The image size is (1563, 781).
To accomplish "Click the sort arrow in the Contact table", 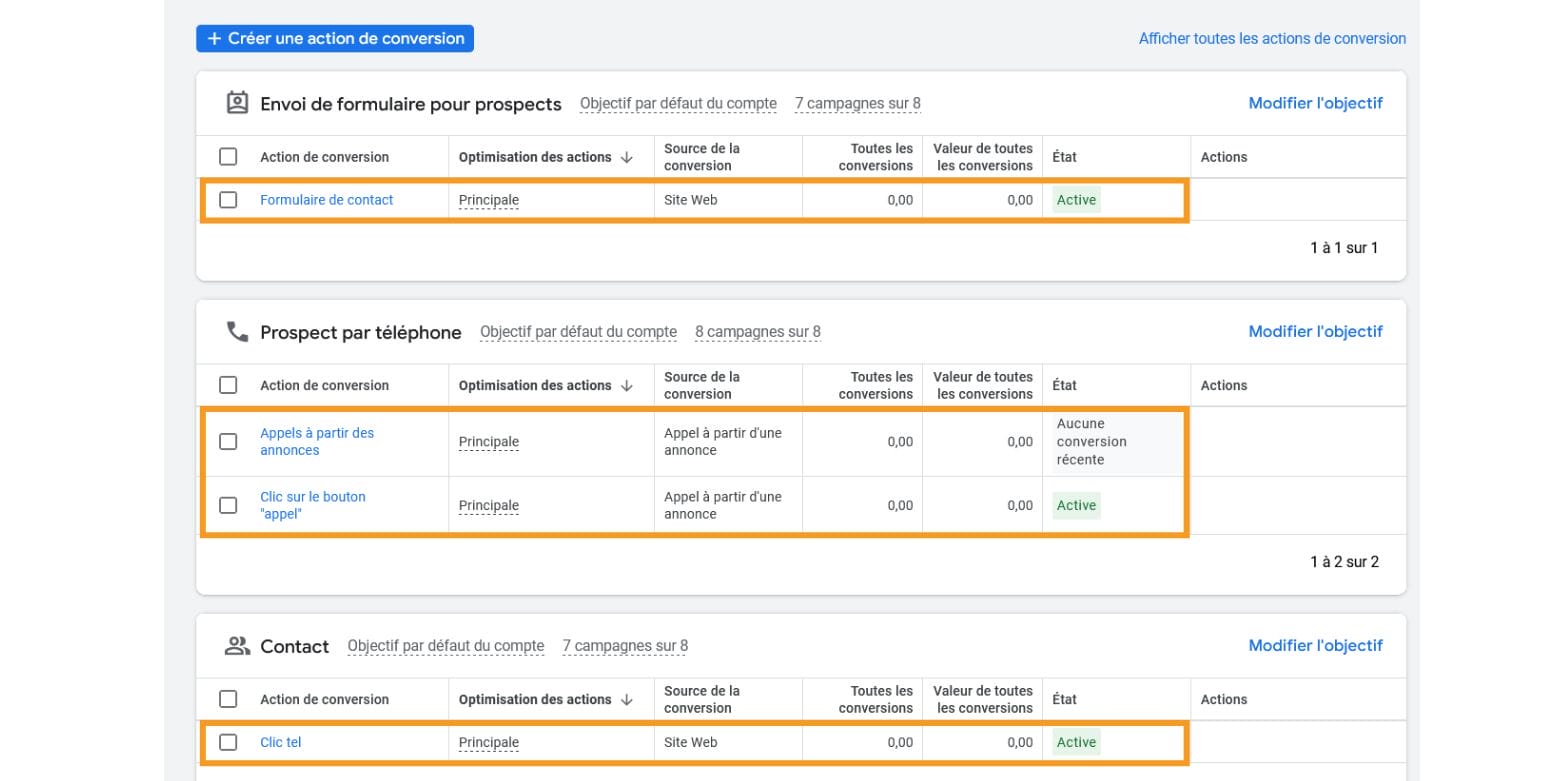I will click(x=629, y=699).
